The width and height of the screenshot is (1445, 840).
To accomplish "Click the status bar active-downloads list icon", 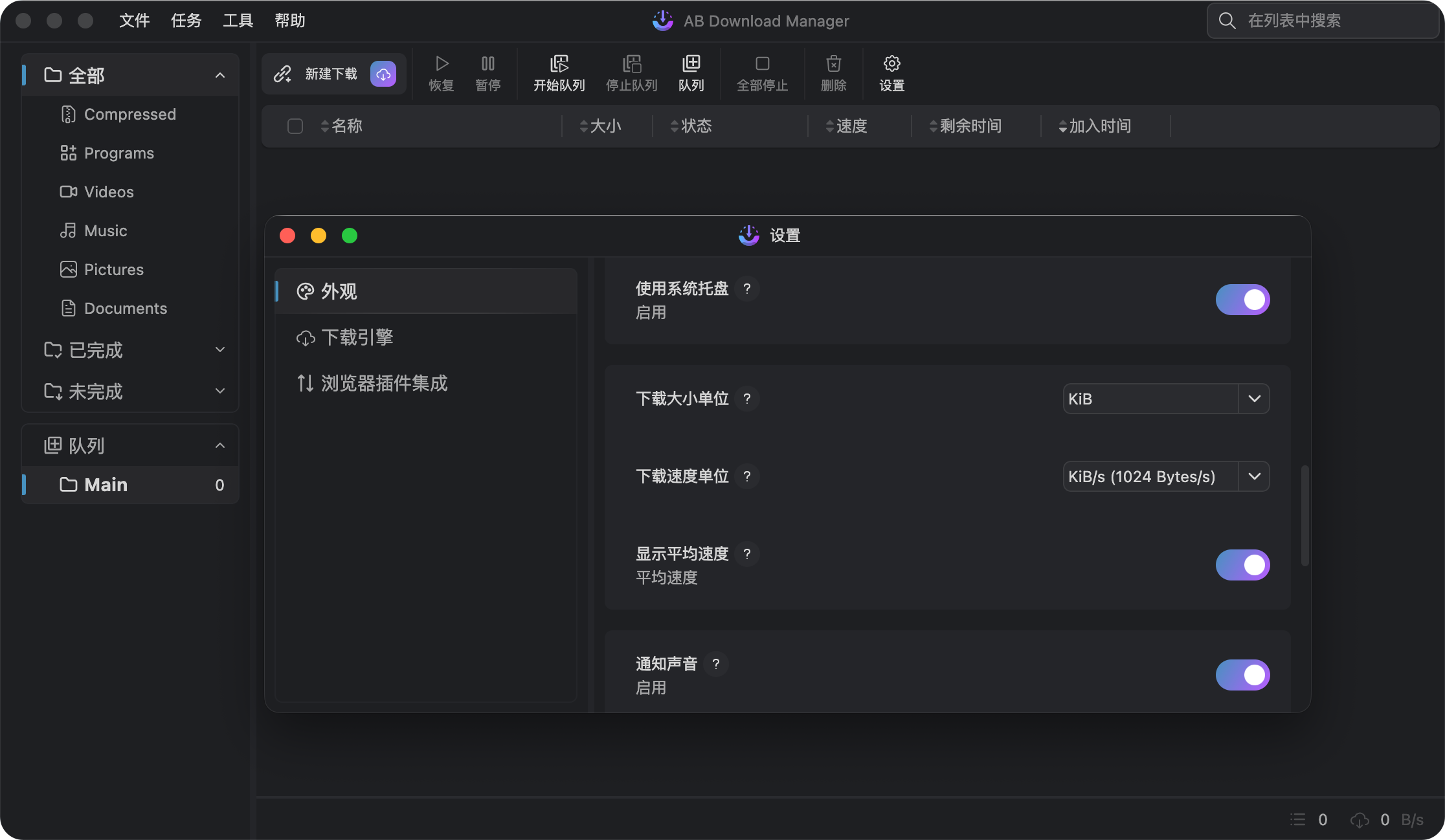I will (1298, 820).
